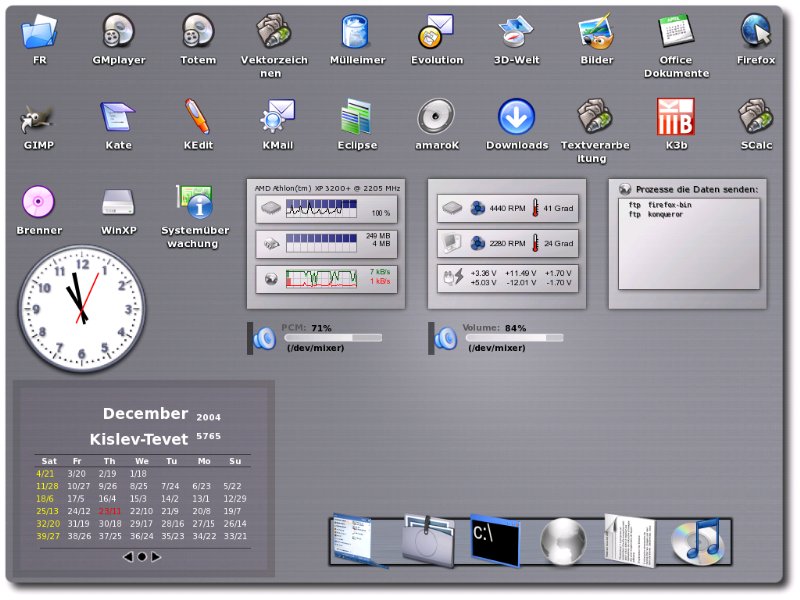Viewport: 800px width, 600px height.
Task: Launch GMplayer from the desktop
Action: (x=118, y=31)
